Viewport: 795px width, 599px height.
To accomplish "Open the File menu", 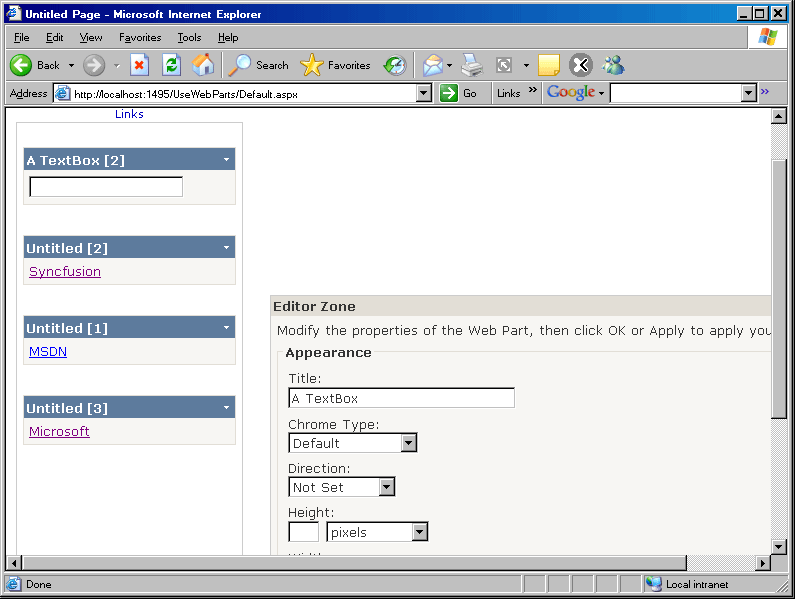I will (x=21, y=37).
